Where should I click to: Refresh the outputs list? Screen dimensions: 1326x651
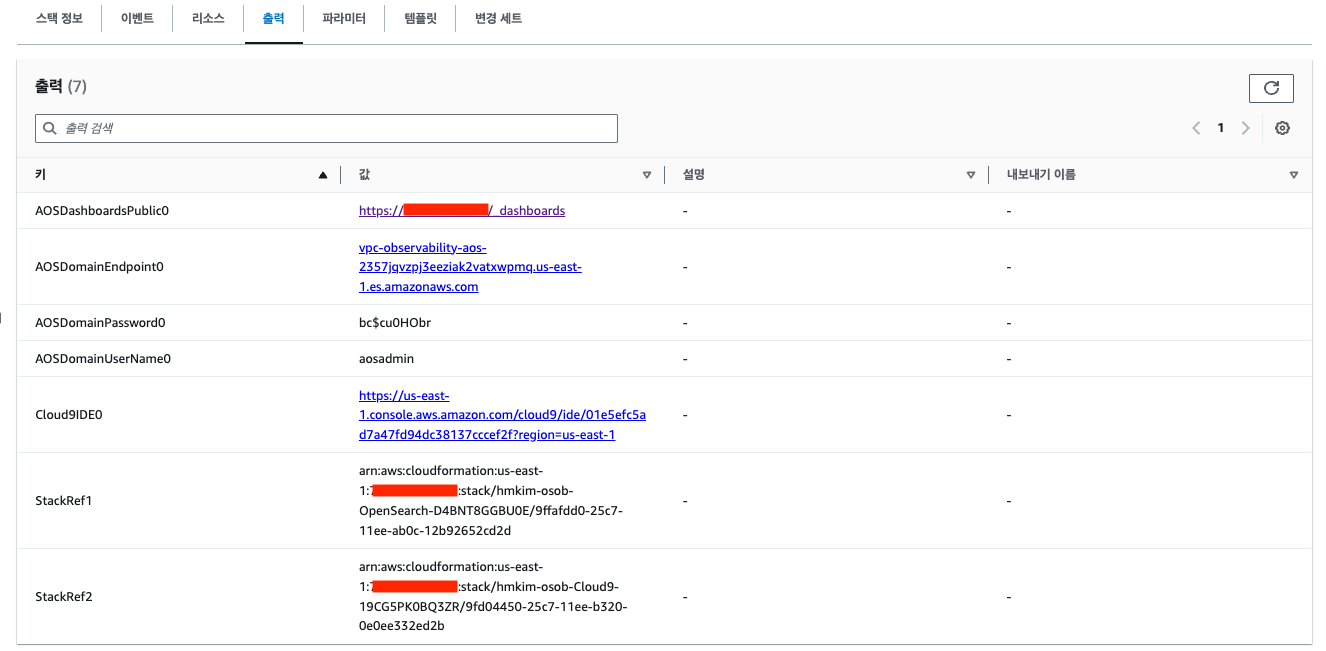1271,88
